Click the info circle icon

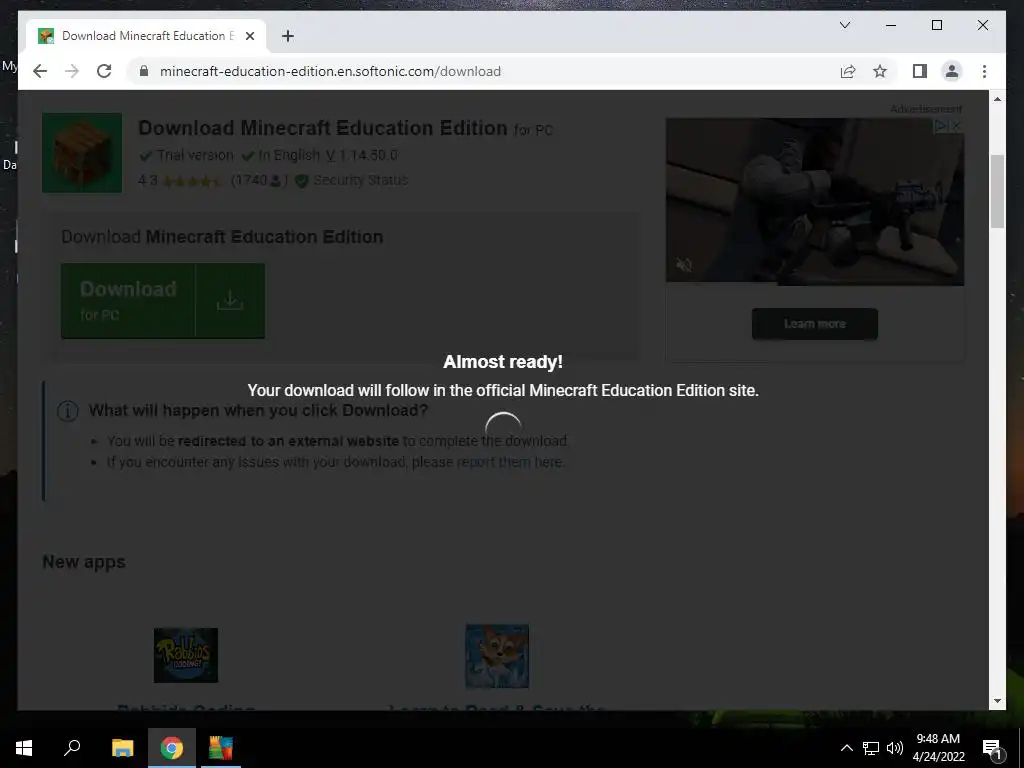point(67,411)
